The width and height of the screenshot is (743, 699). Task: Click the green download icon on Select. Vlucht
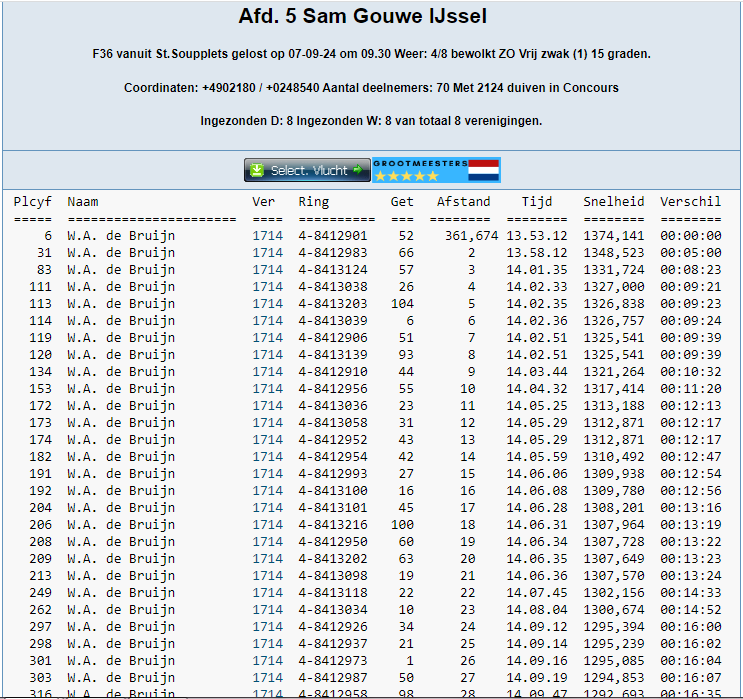(257, 170)
